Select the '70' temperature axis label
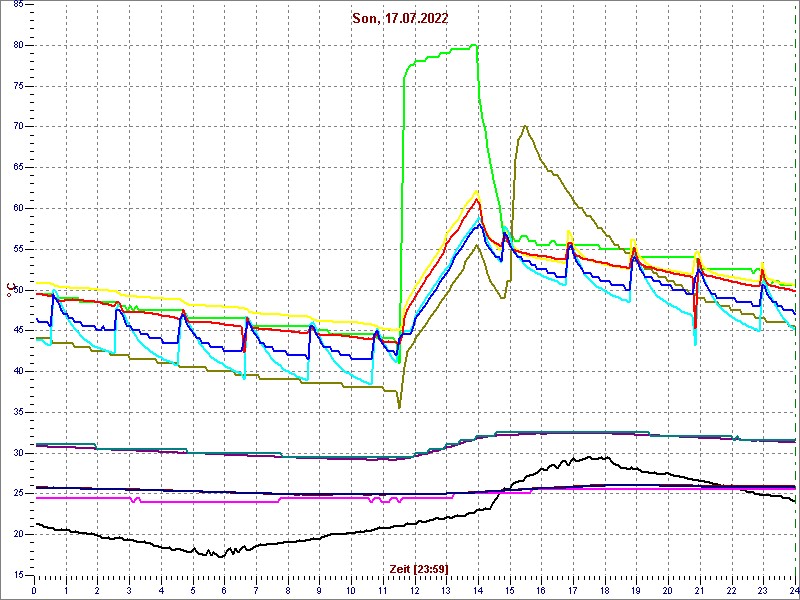Image resolution: width=800 pixels, height=600 pixels. [x=17, y=127]
